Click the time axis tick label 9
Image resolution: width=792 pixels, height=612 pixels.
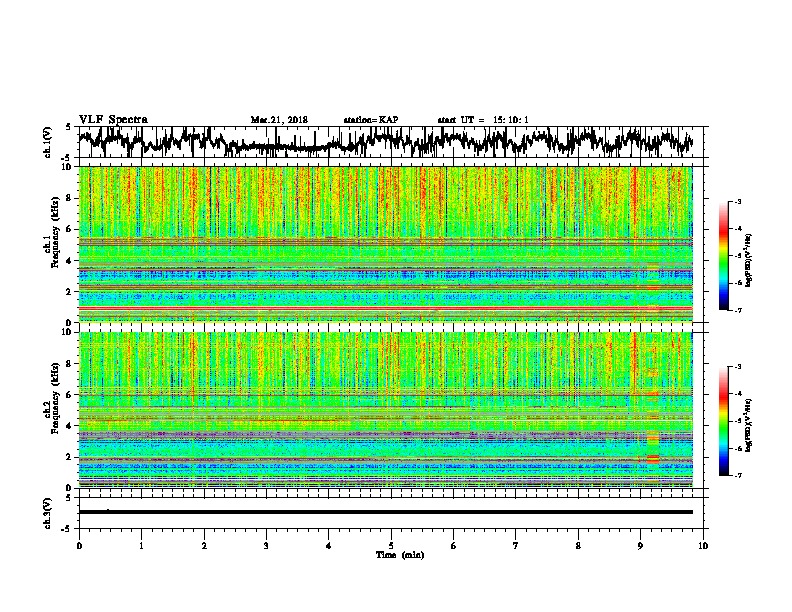coord(640,546)
